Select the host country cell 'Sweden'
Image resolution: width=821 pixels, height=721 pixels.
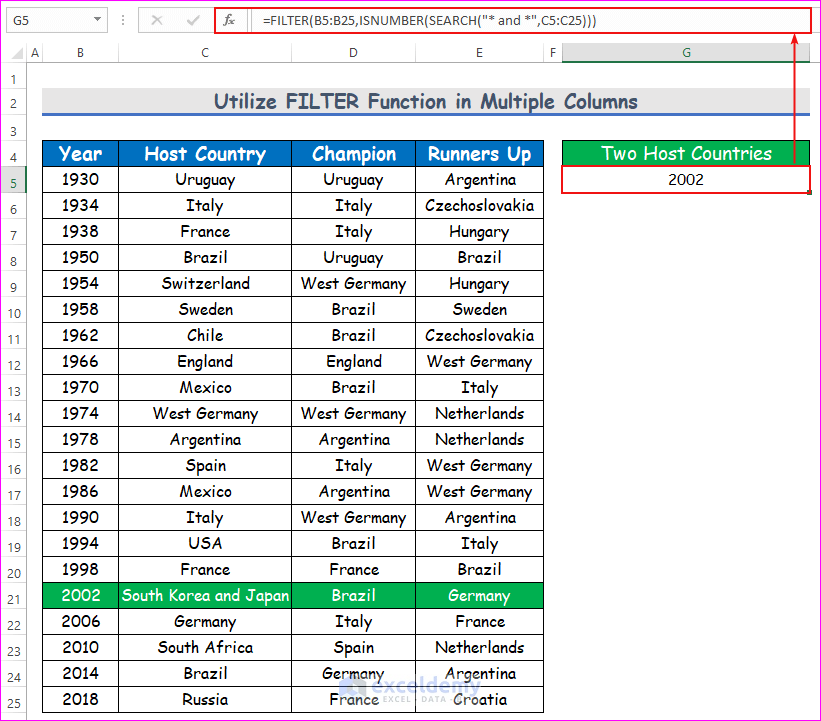click(205, 309)
